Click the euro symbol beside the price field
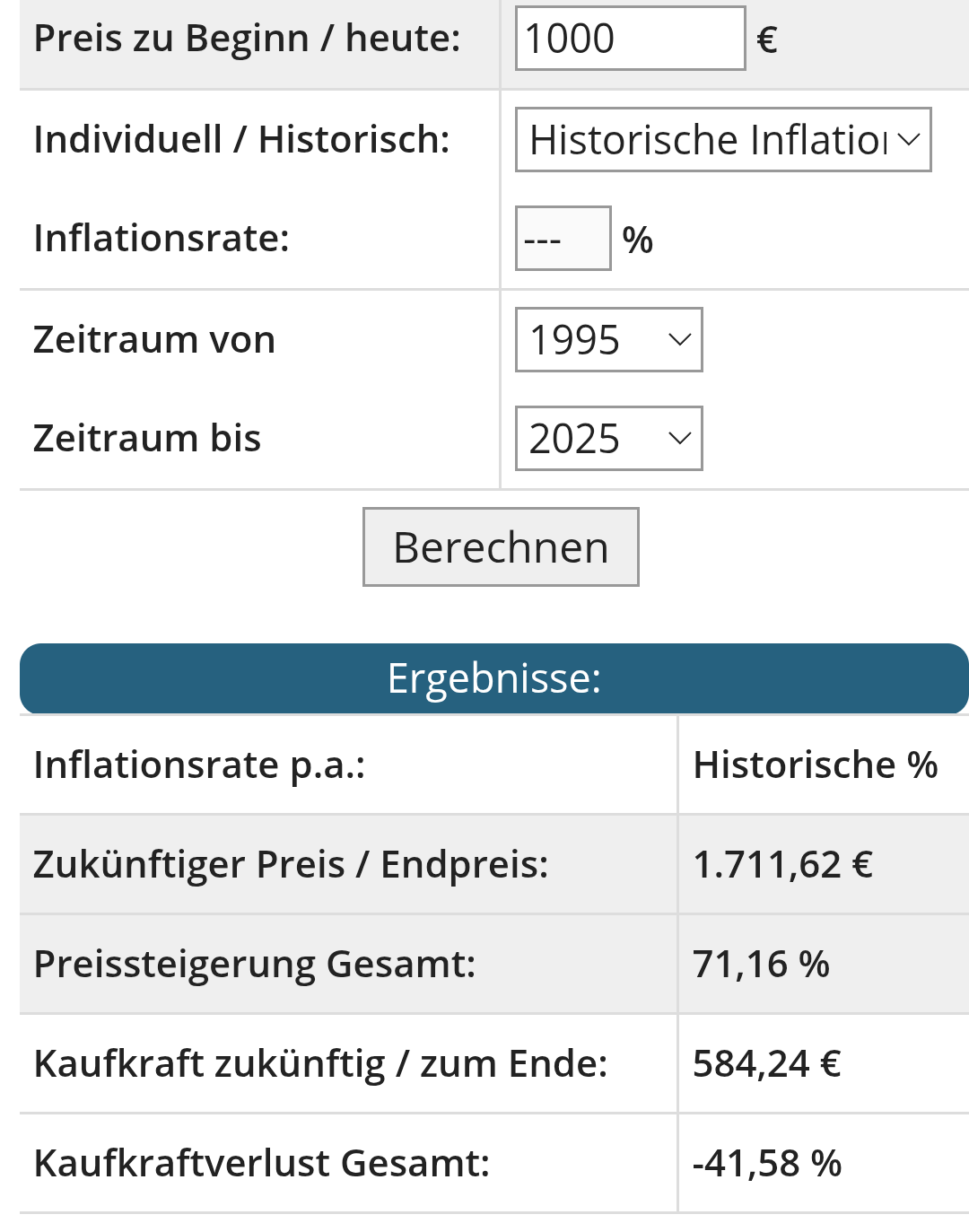The image size is (969, 1232). [767, 39]
